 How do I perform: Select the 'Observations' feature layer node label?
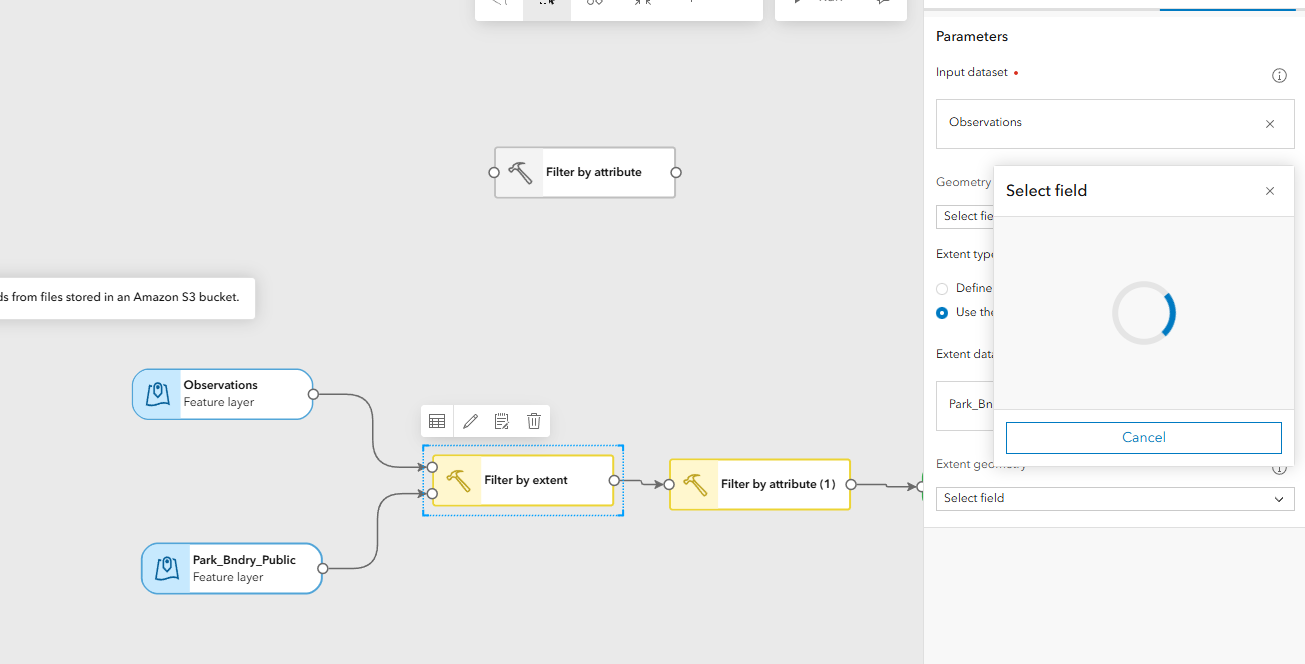(221, 385)
